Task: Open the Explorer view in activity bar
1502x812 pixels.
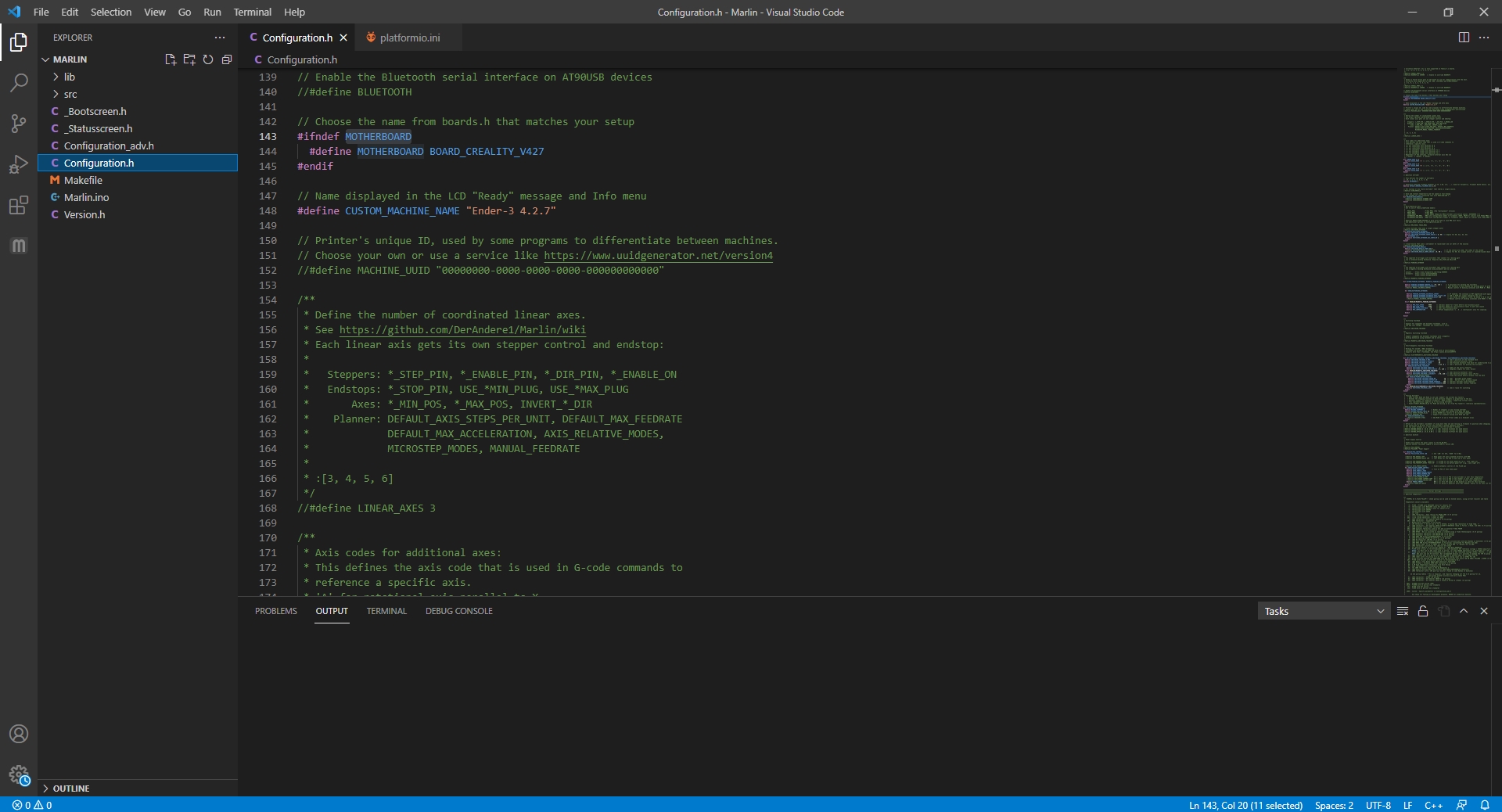Action: 19,41
